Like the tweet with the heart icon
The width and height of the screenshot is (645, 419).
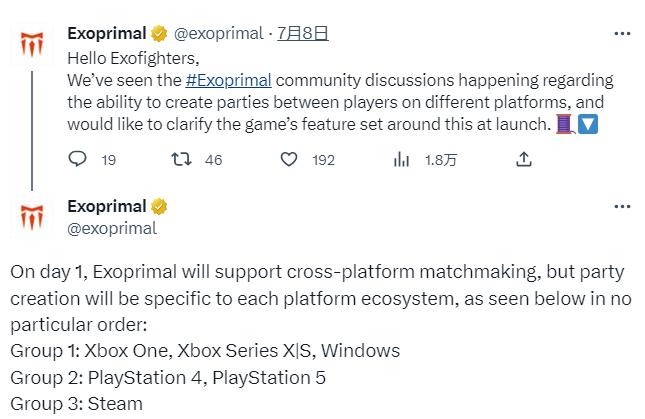290,159
